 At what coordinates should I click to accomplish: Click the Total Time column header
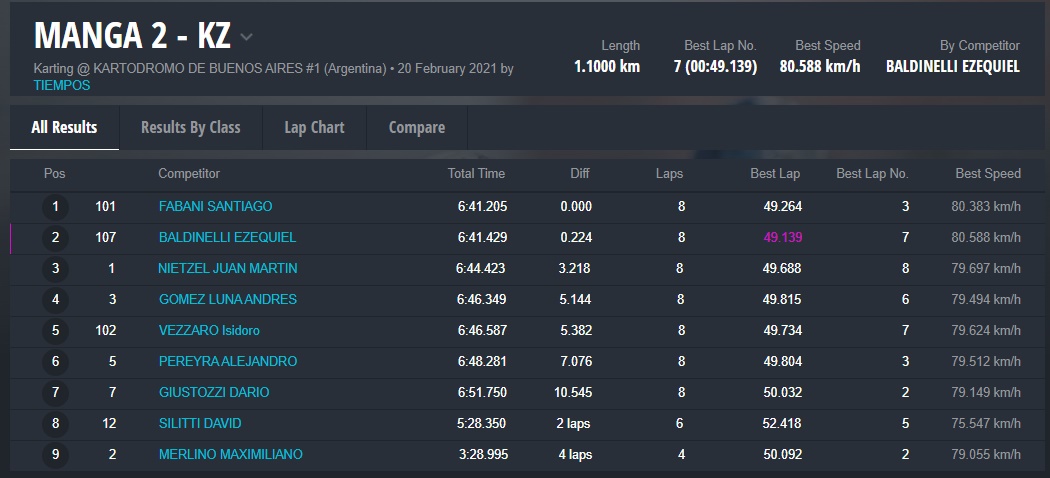pos(476,174)
